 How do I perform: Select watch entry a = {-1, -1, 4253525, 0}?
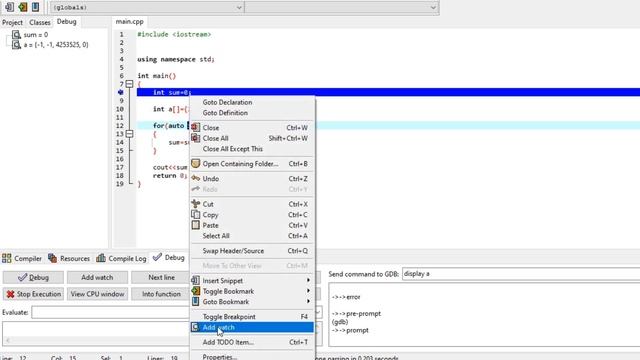pos(56,45)
